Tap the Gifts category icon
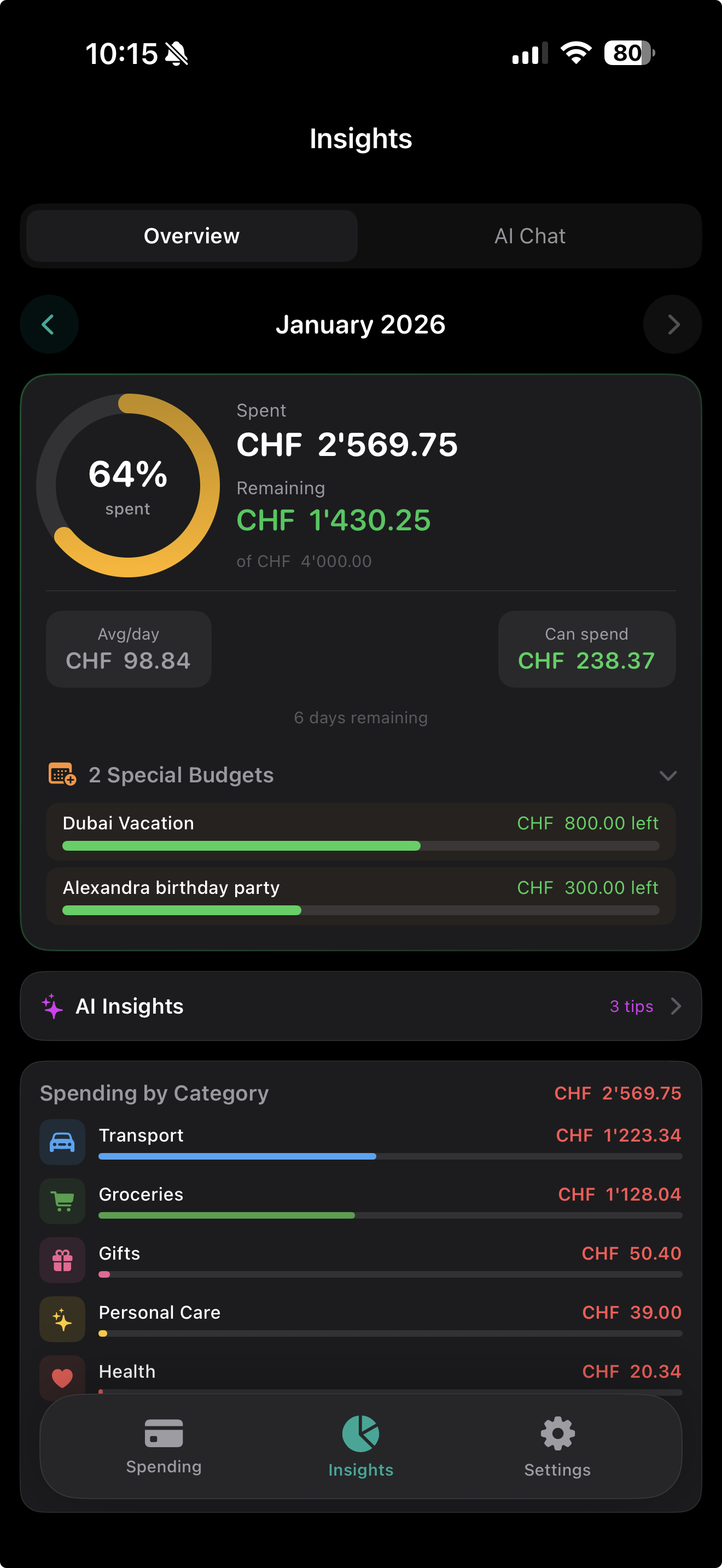Image resolution: width=722 pixels, height=1568 pixels. 62,1260
